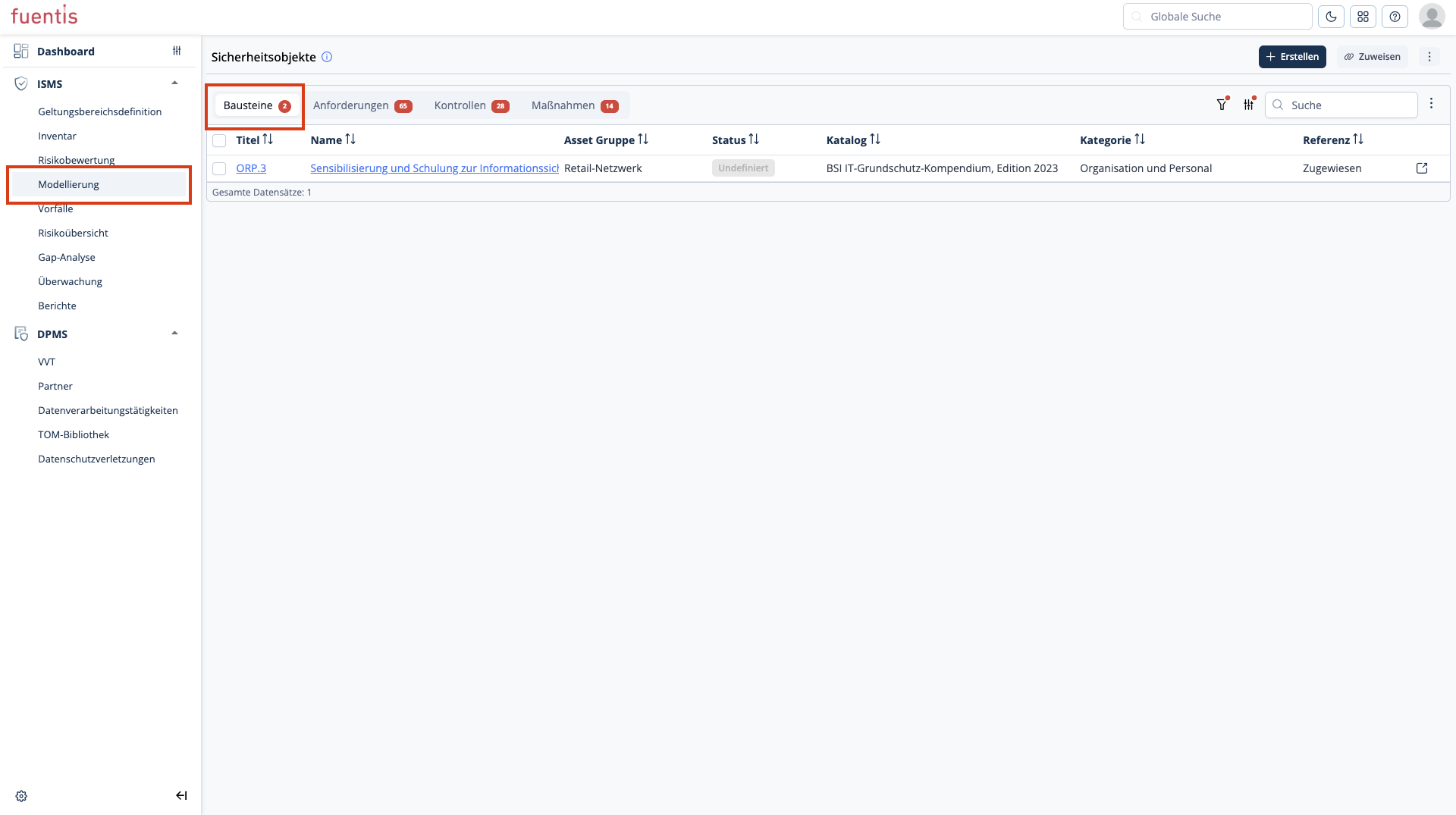
Task: Click the Zuweisen button
Action: pyautogui.click(x=1372, y=57)
